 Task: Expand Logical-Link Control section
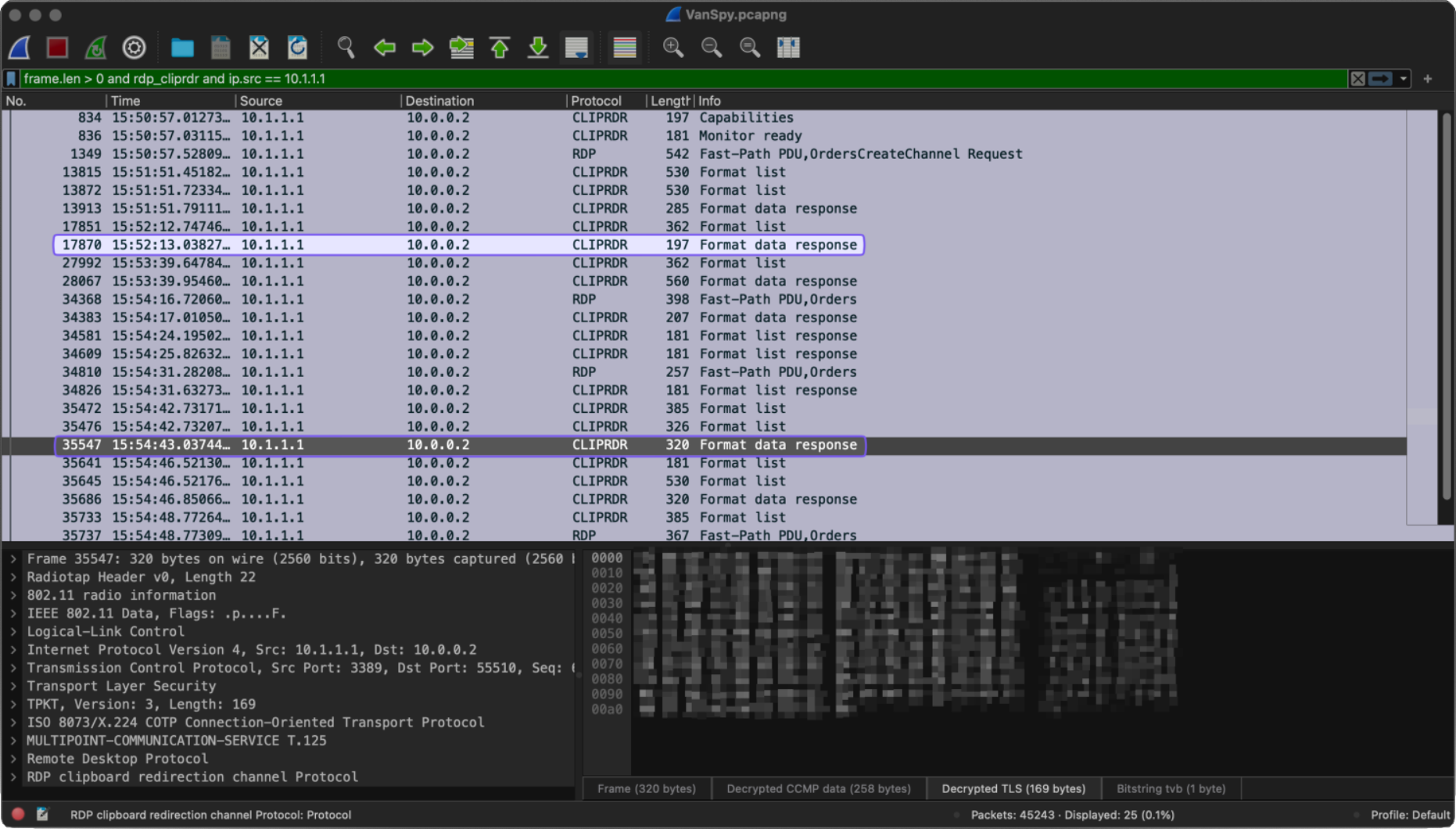[13, 632]
